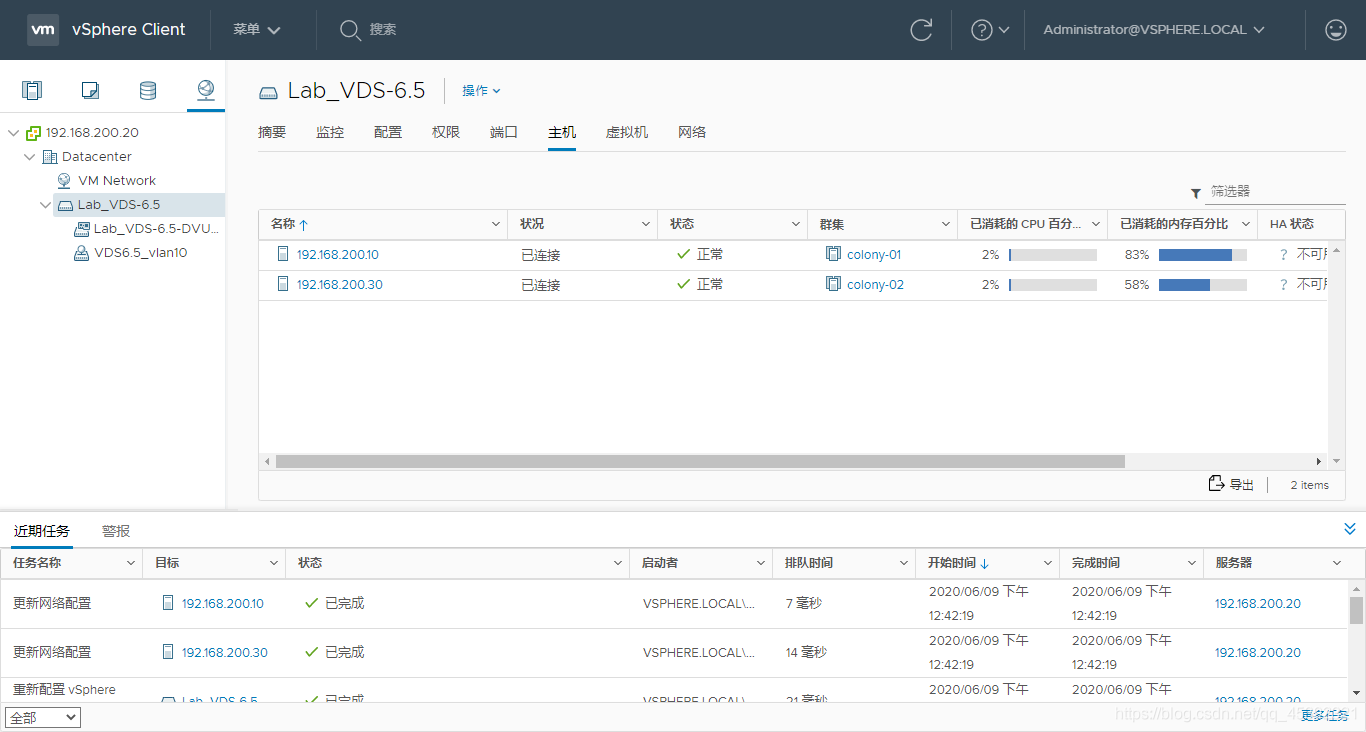This screenshot has width=1366, height=732.
Task: Open the Hosts and Clusters inventory icon
Action: (x=32, y=90)
